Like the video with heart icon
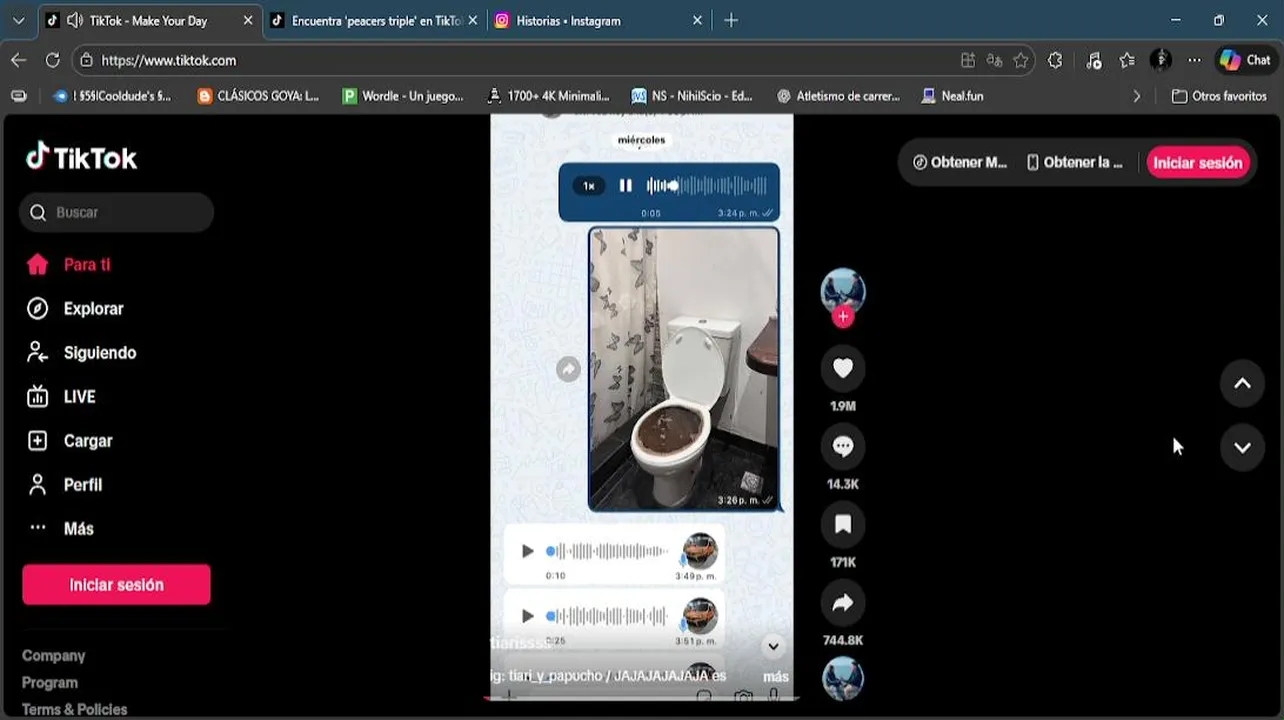The width and height of the screenshot is (1284, 720). pyautogui.click(x=843, y=369)
